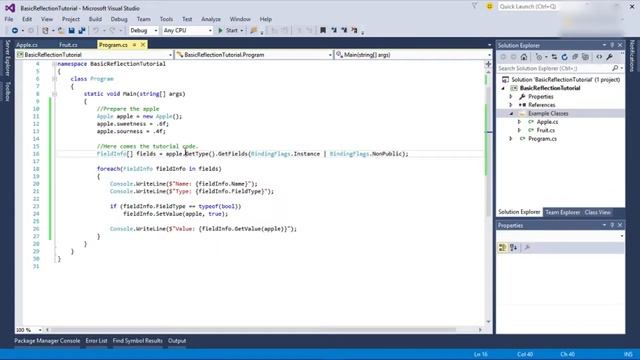Click the Previous Bookmark toolbar icon
The image size is (640, 360).
(x=334, y=30)
